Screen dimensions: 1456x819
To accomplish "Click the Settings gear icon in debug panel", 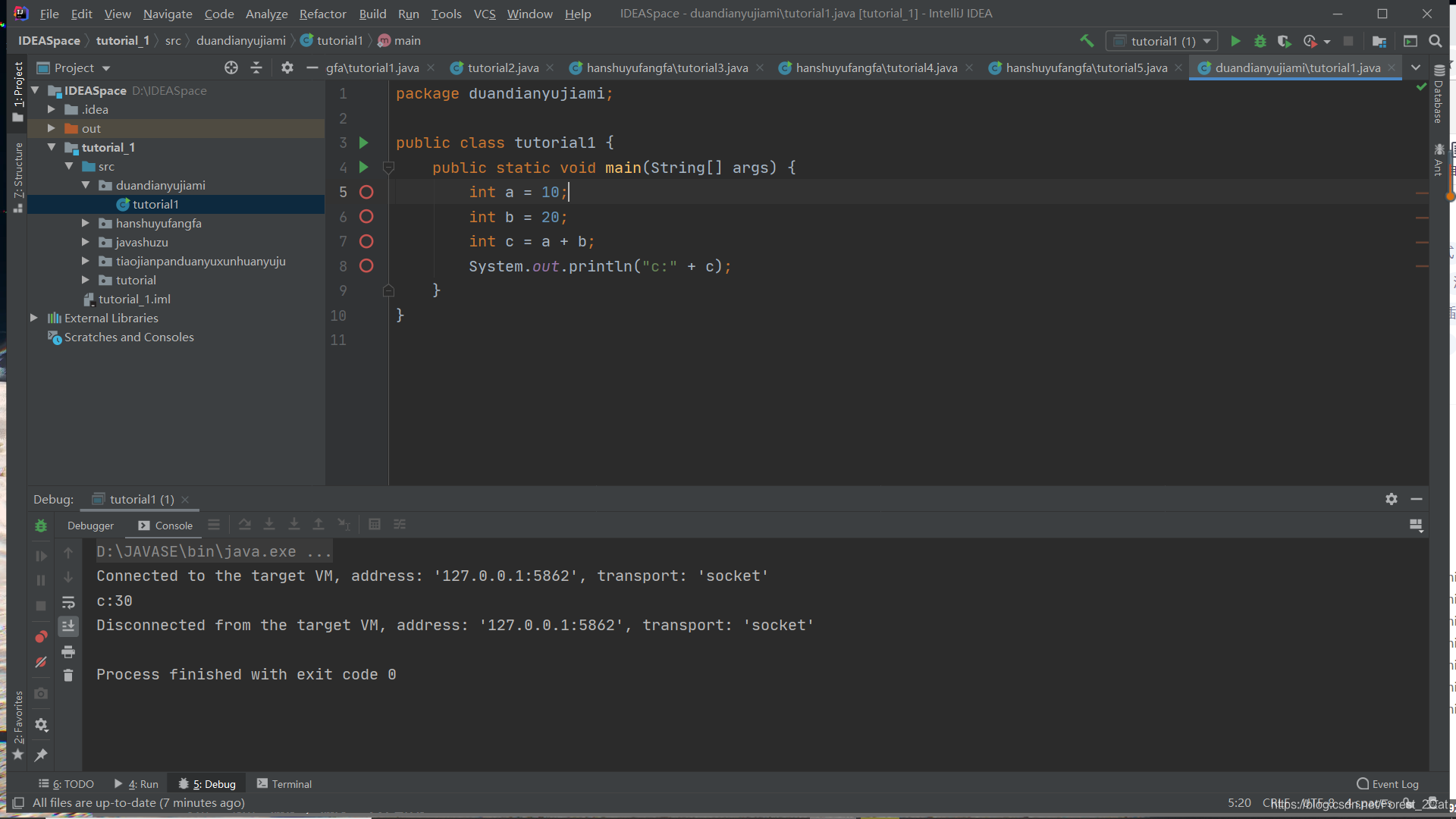I will (x=1391, y=499).
